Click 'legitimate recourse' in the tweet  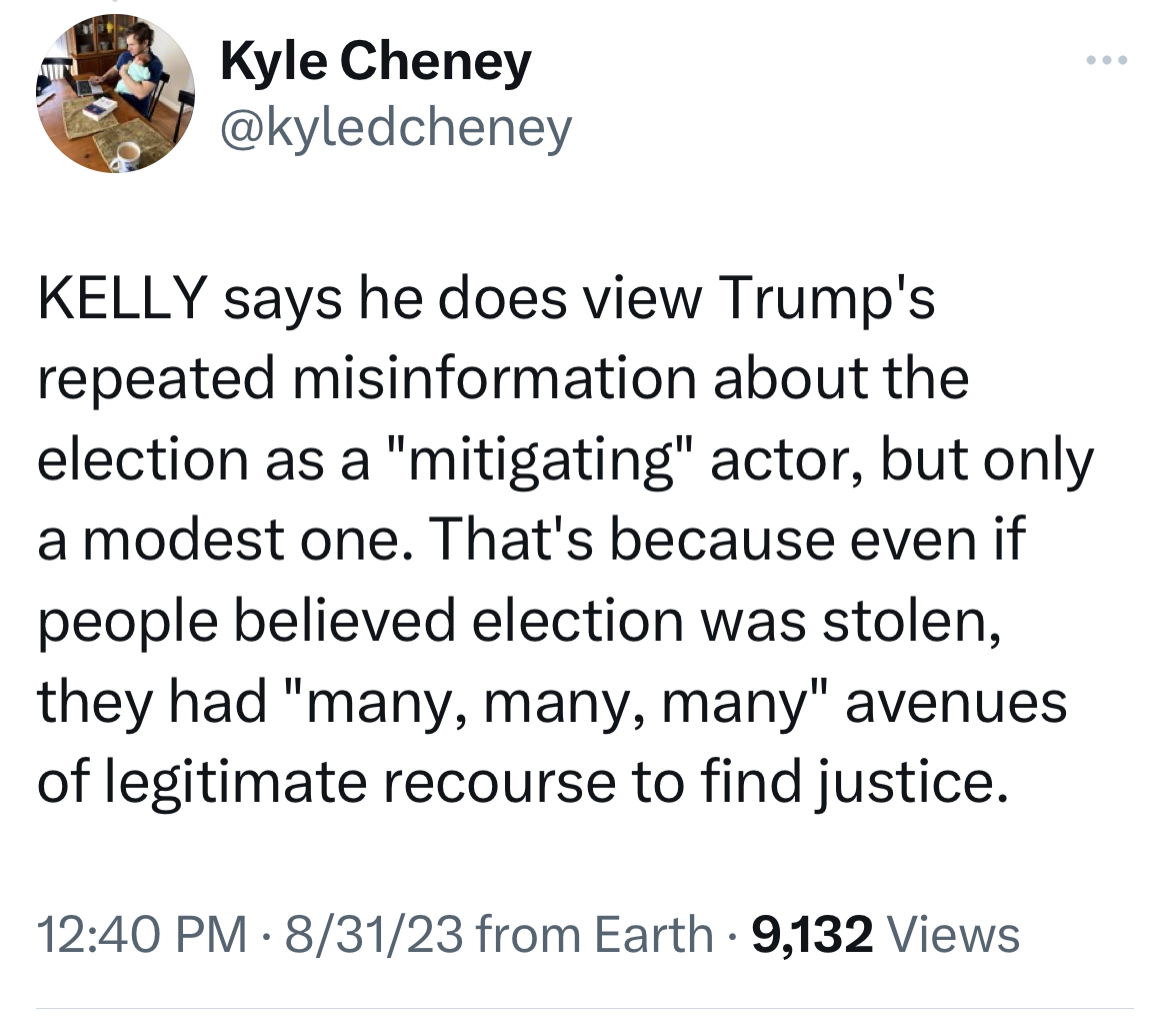tap(360, 783)
